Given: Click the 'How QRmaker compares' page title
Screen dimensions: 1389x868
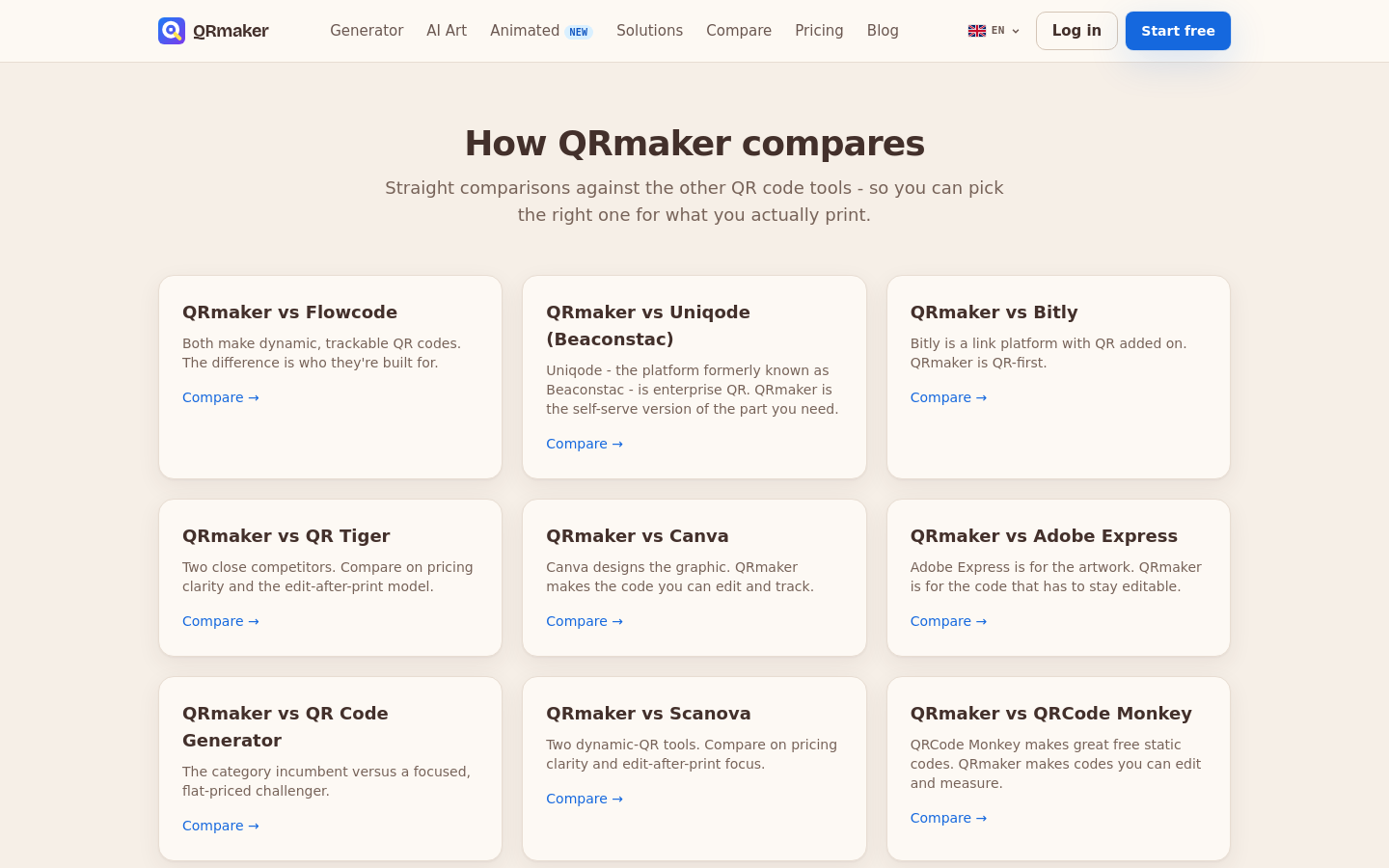Looking at the screenshot, I should click(x=694, y=144).
